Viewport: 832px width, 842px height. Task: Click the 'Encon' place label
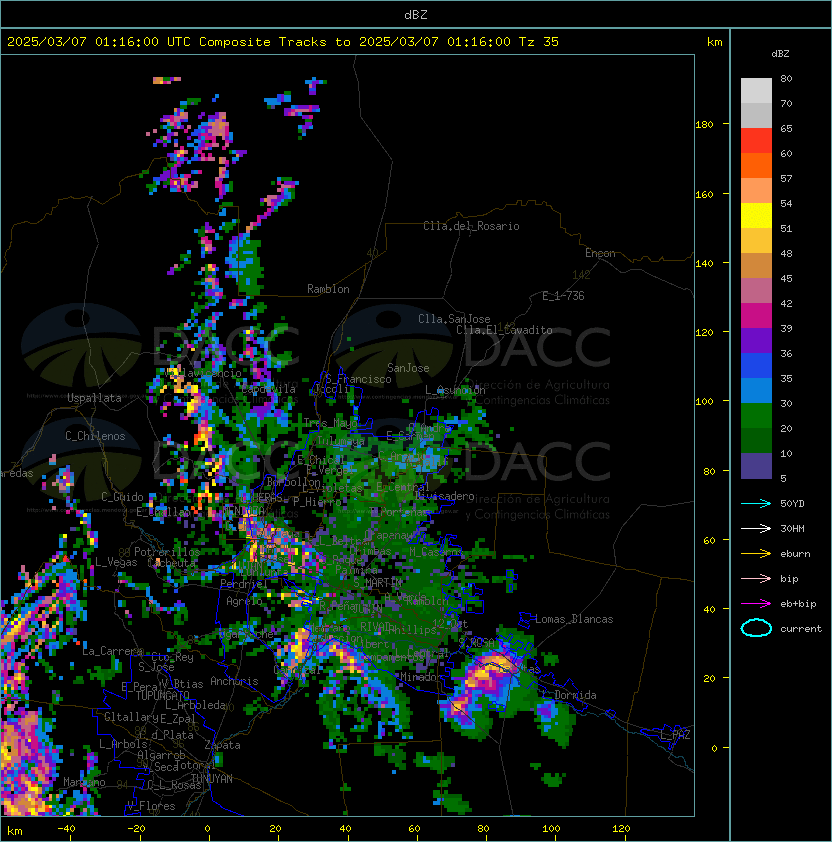600,253
